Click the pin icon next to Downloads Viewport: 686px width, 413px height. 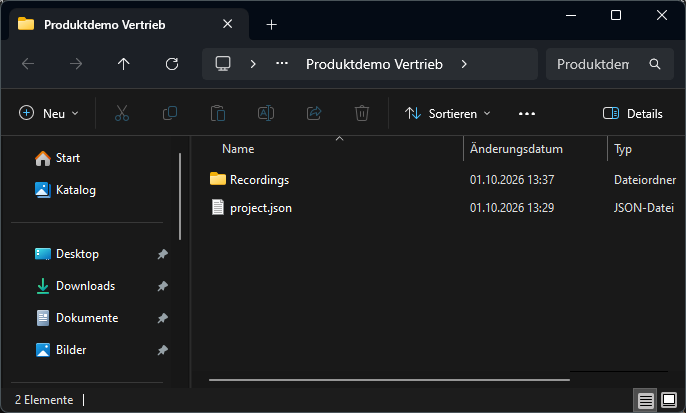point(162,286)
